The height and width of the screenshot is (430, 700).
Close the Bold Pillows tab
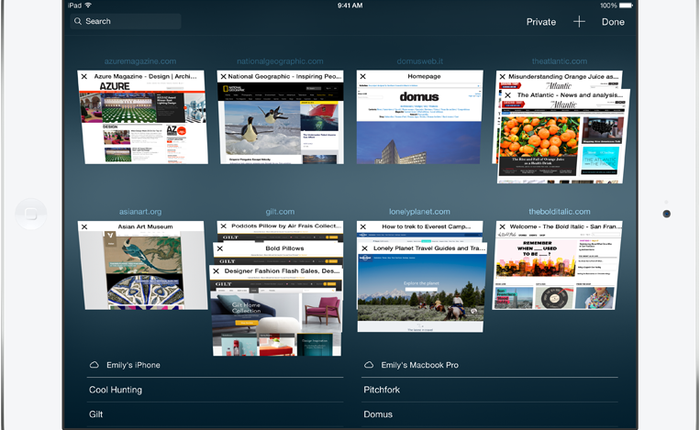pyautogui.click(x=220, y=248)
